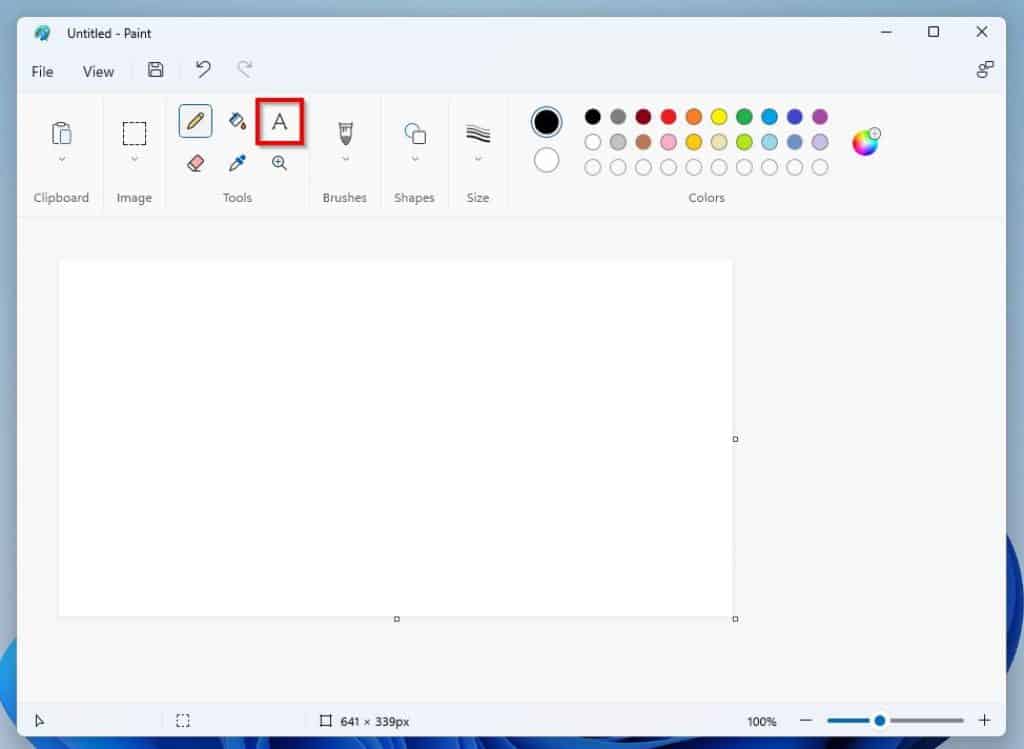Click the canvas right-edge resize handle
1024x749 pixels.
tap(735, 439)
